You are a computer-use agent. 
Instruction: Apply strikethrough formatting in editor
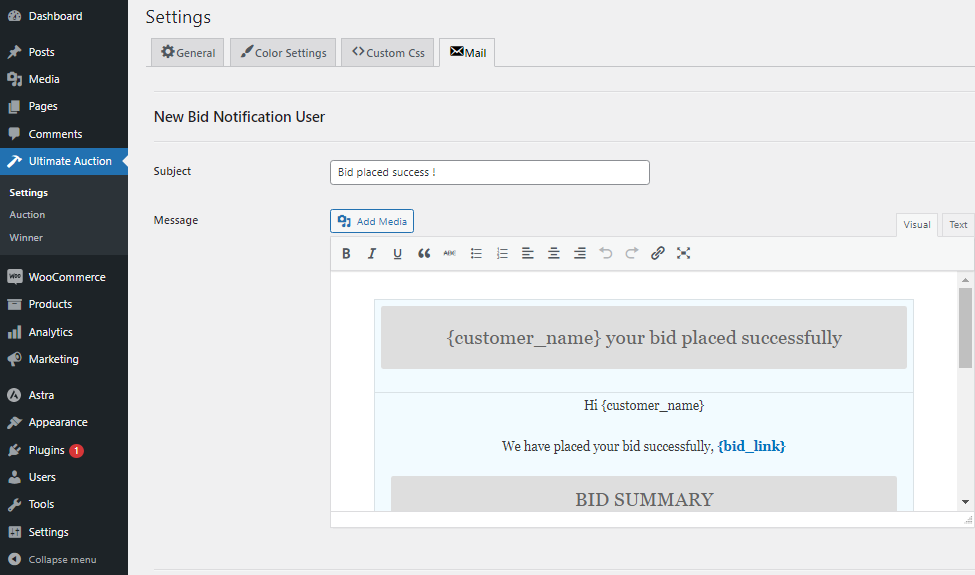[x=450, y=253]
